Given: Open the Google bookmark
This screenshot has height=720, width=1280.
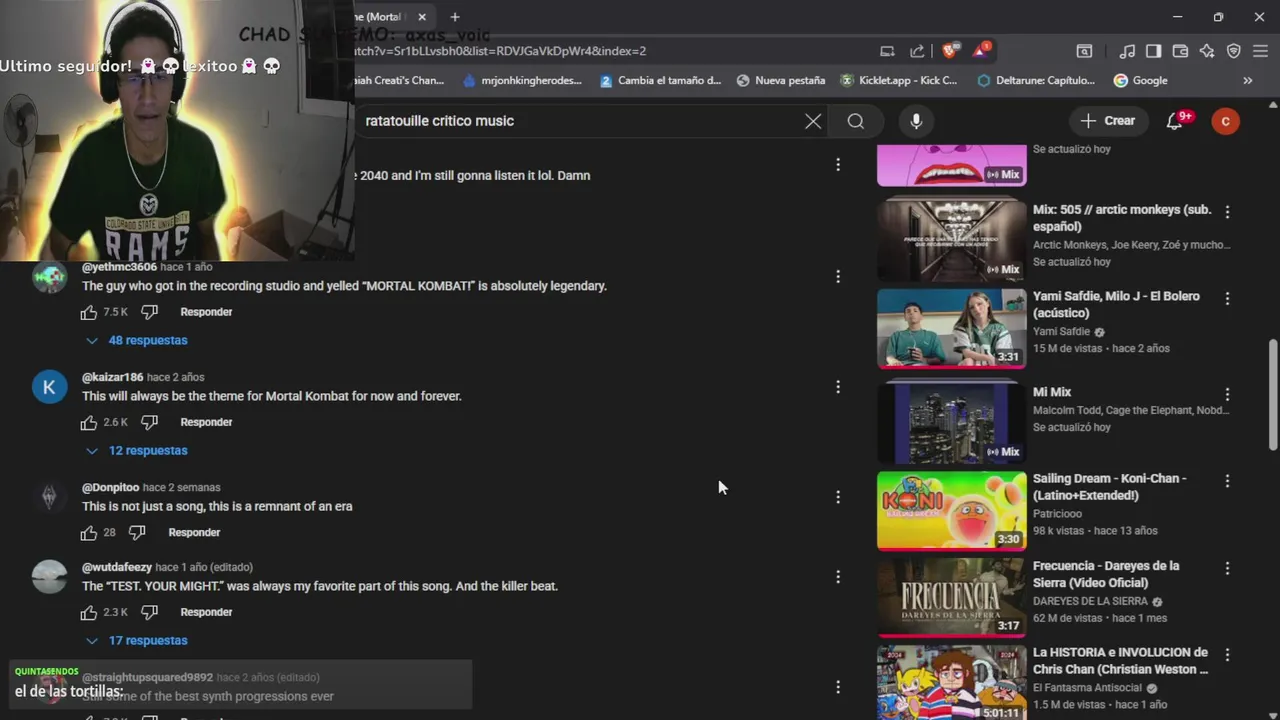Looking at the screenshot, I should coord(1141,80).
